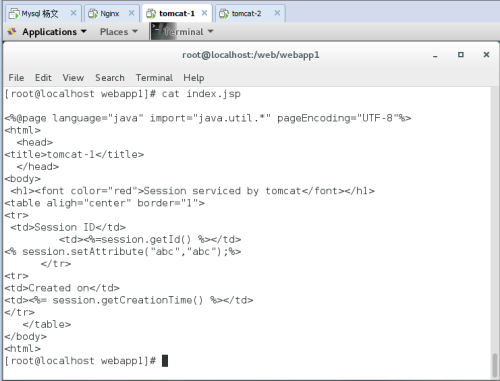Open the Terminal panel dropdown arrow

click(x=210, y=31)
